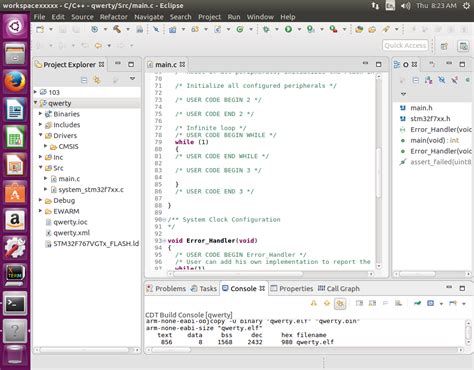Open the Debug dropdown arrow
This screenshot has height=370, width=474.
click(277, 29)
